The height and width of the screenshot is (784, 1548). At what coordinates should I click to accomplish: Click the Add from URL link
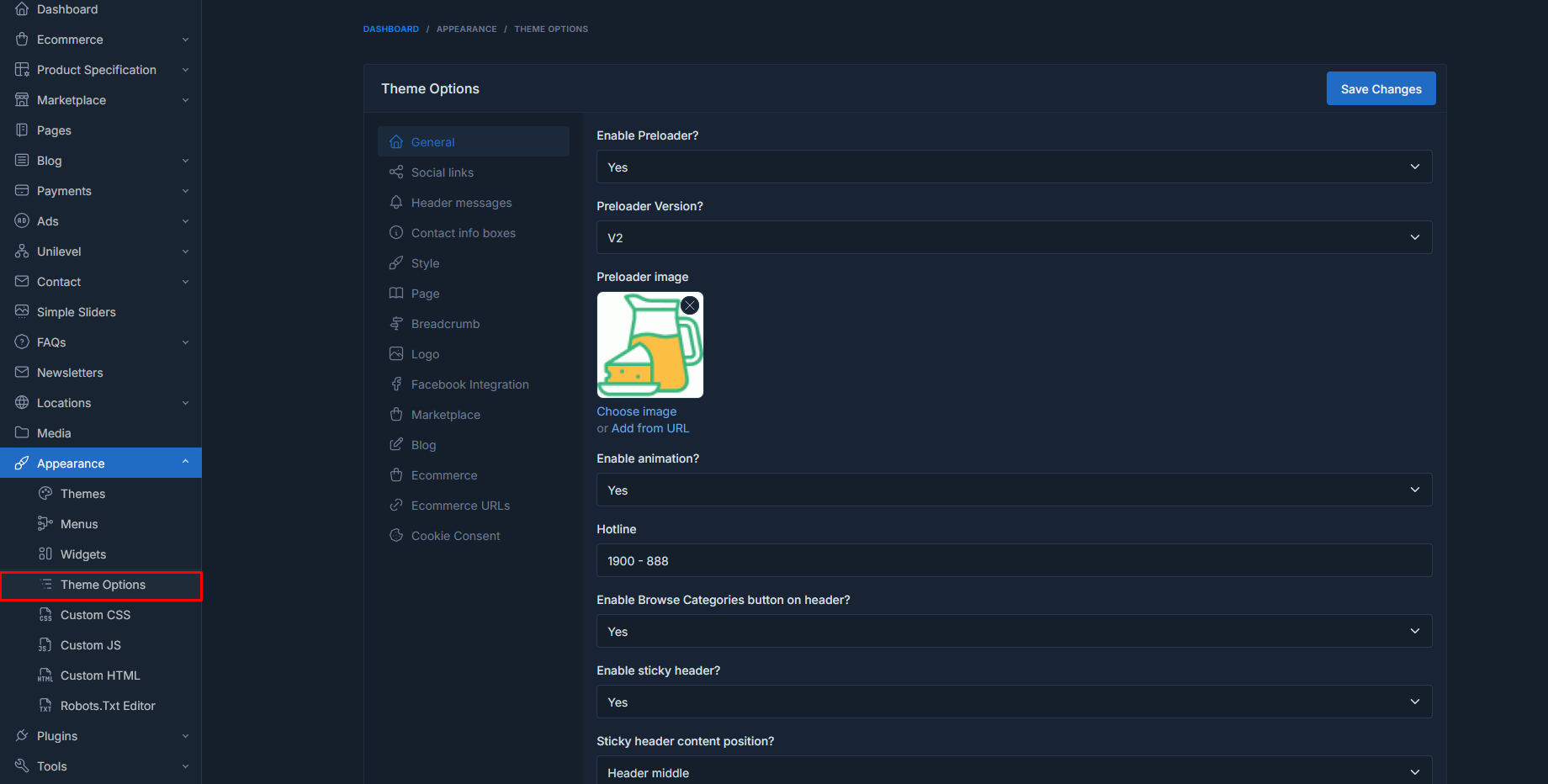click(x=649, y=428)
